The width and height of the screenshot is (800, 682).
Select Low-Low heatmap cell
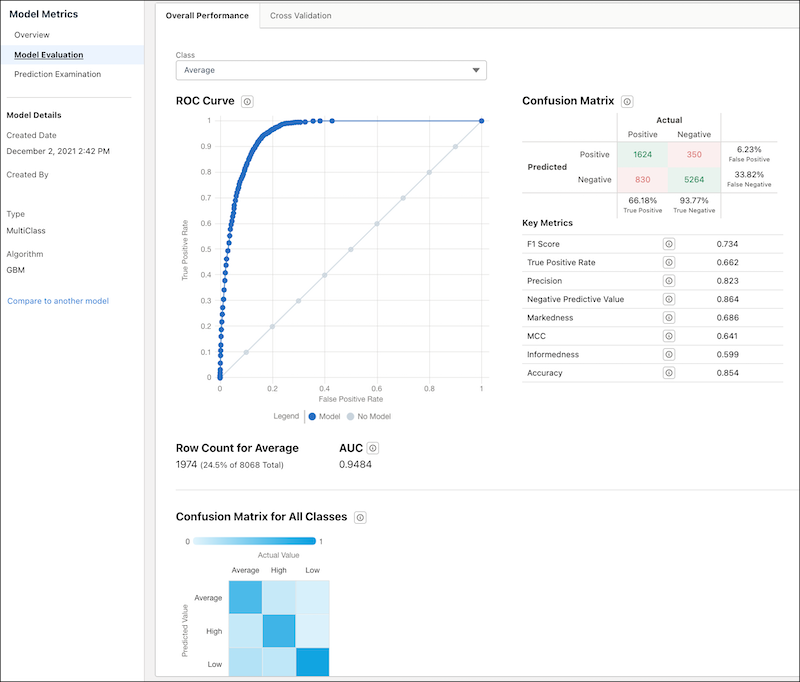(313, 662)
